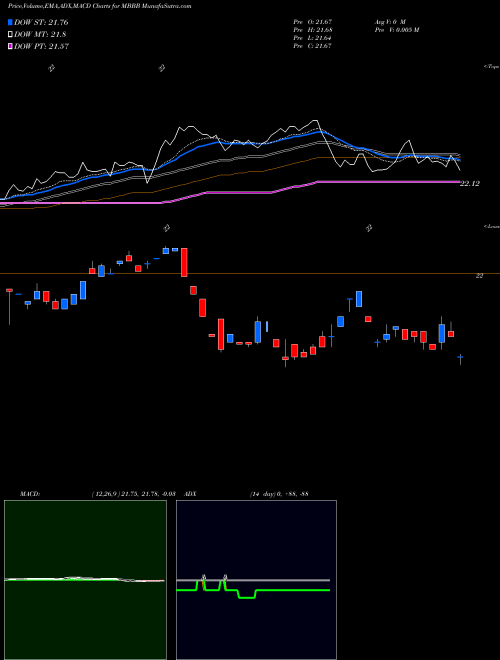Click the last blue doji candle at far right
The width and height of the screenshot is (500, 660).
460,358
